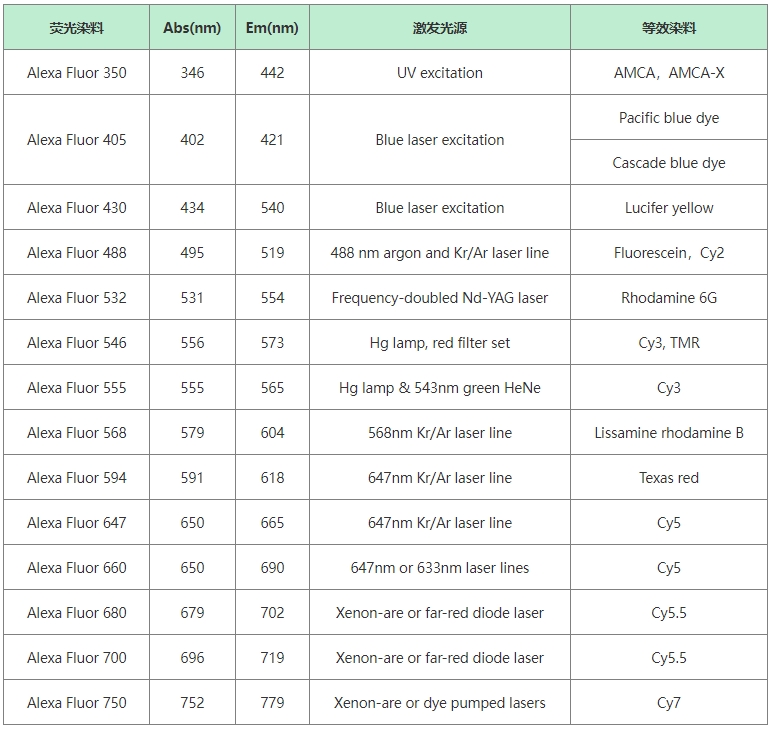Select the Hg lamp, red filter set cell
The height and width of the screenshot is (729, 771).
tap(440, 343)
